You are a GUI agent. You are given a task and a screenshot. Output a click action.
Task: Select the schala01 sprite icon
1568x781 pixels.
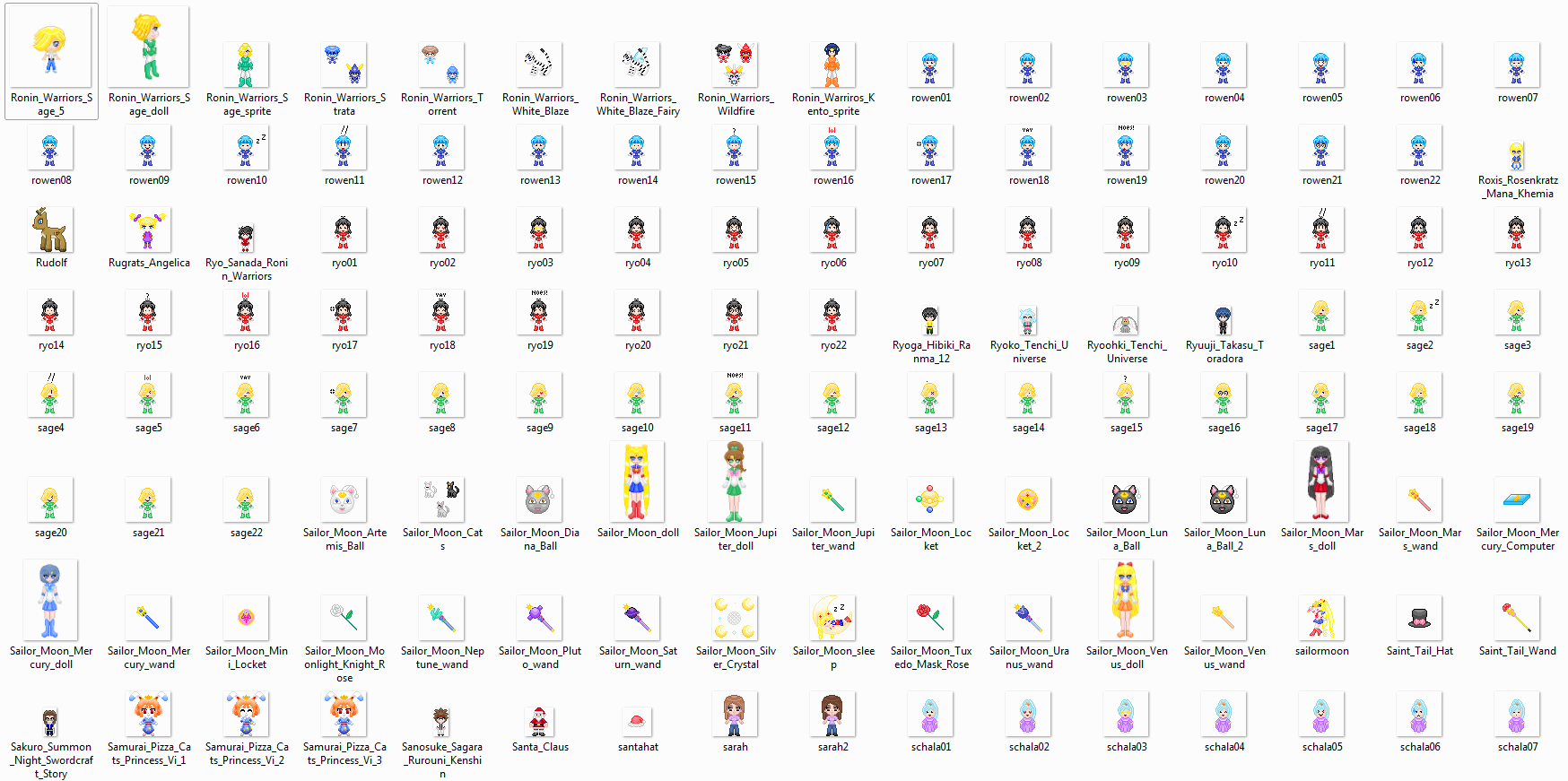(x=930, y=714)
